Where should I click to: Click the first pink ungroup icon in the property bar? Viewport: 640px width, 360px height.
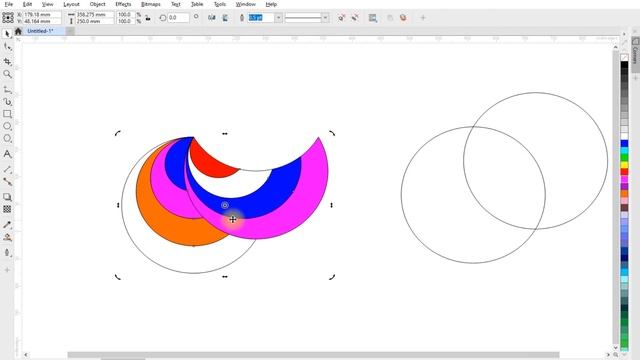[x=342, y=18]
